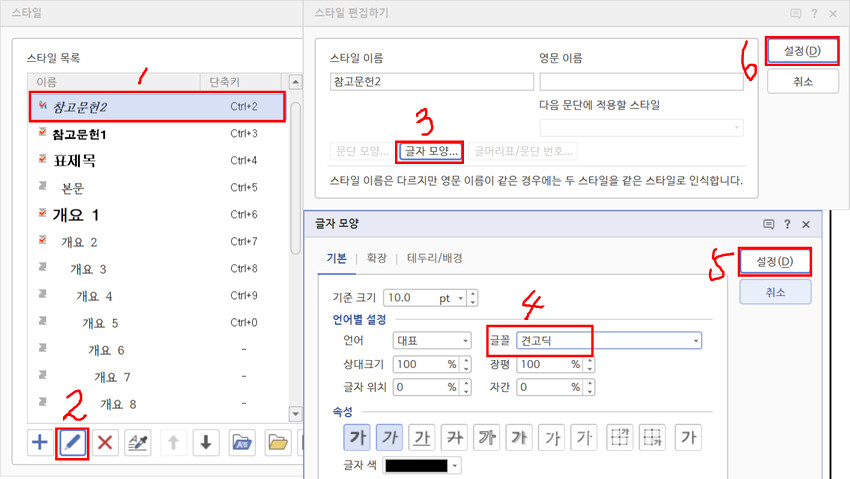
Task: Click 설정(D) in the 스타일 편집하기 dialog
Action: (802, 51)
